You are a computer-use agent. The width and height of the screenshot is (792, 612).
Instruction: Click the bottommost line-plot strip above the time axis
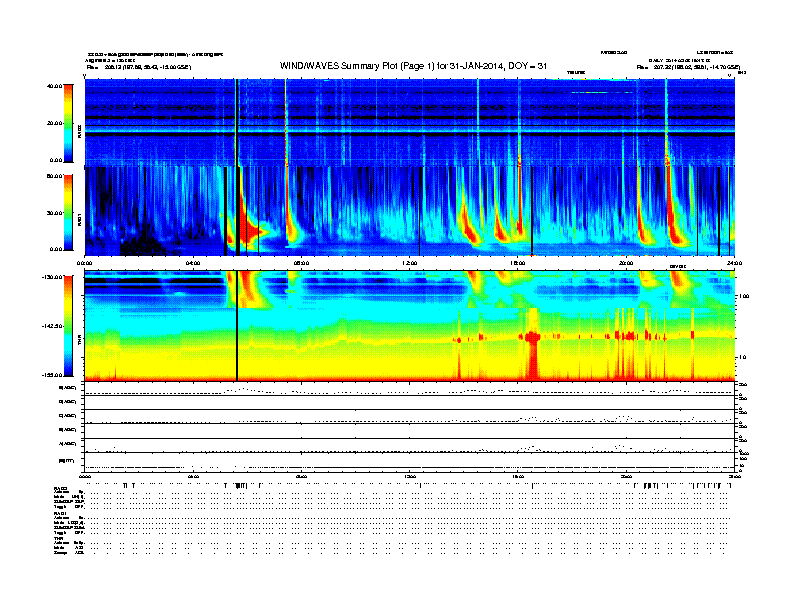[x=410, y=462]
